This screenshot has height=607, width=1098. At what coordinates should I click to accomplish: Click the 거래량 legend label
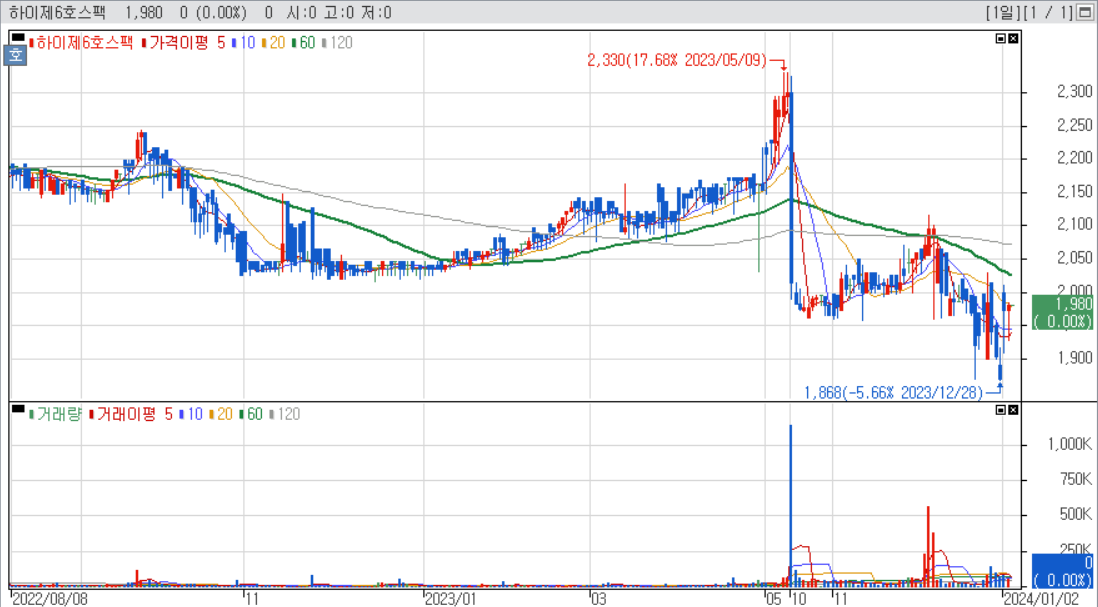coord(55,414)
